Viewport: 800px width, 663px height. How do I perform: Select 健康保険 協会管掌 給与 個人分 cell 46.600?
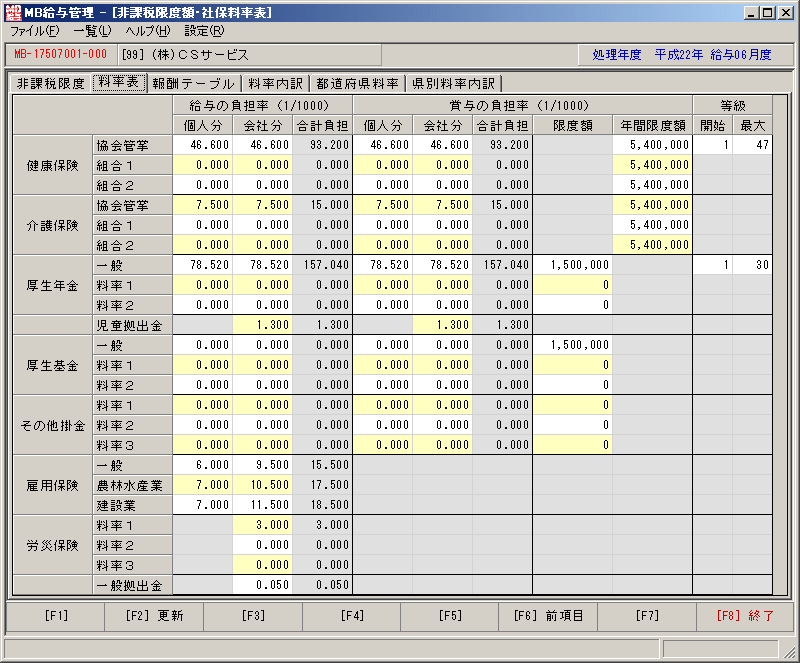(x=203, y=145)
